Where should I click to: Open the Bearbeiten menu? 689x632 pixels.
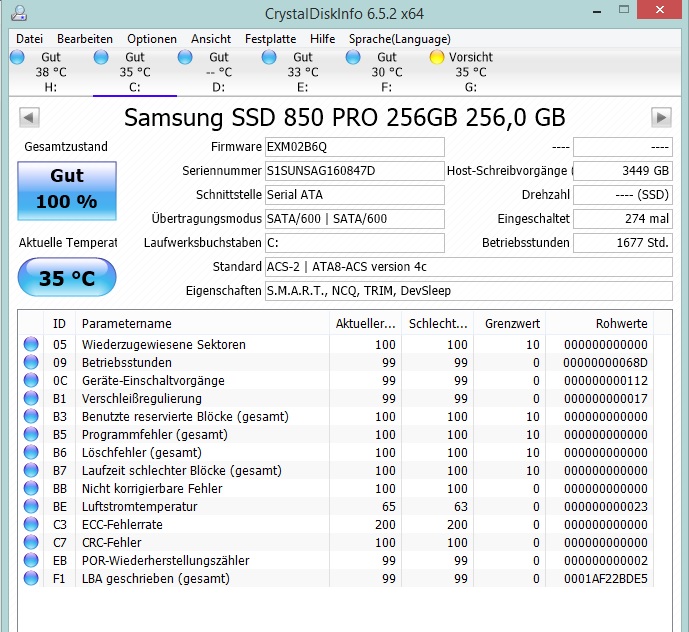click(85, 39)
